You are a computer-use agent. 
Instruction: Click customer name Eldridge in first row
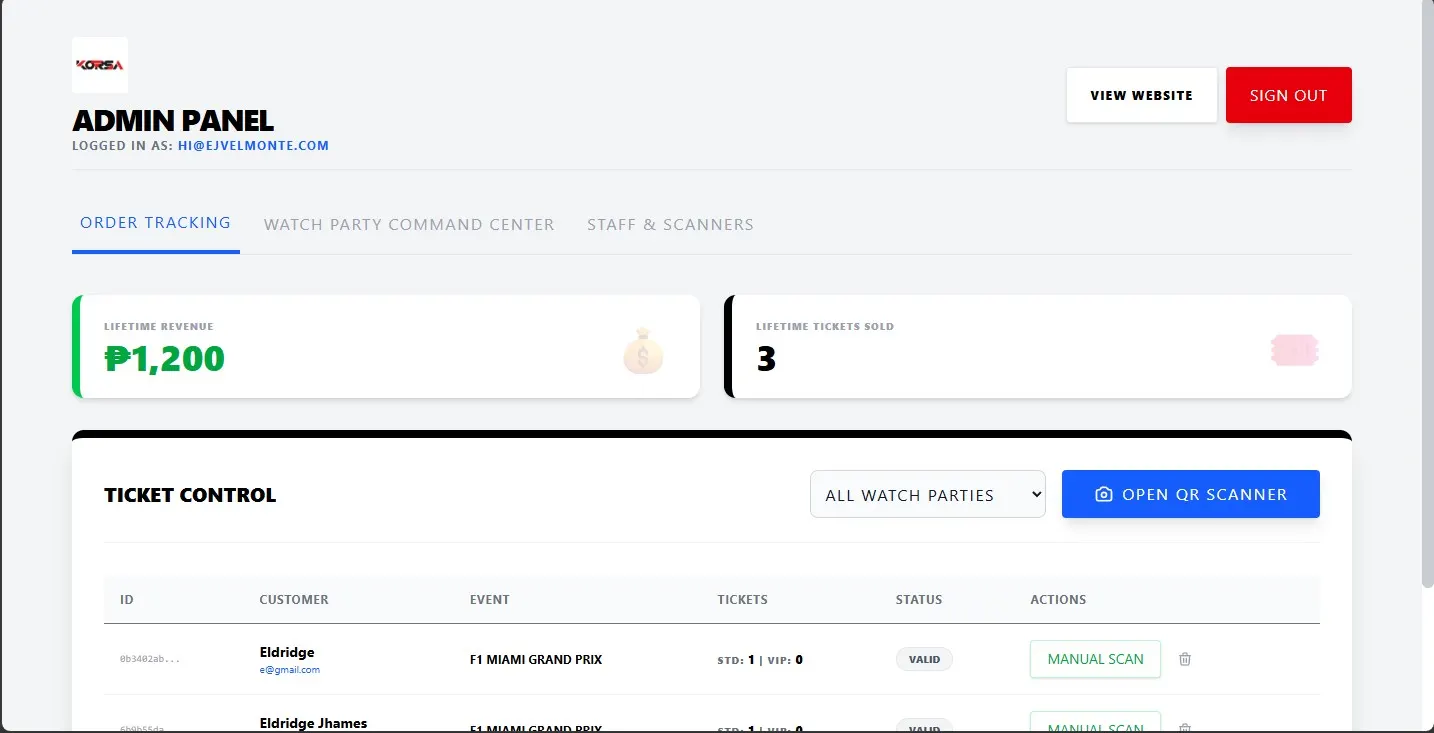[287, 652]
